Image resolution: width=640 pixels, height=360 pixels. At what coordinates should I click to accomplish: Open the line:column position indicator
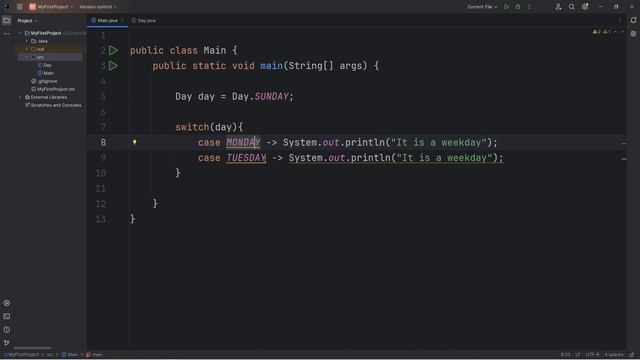click(565, 355)
